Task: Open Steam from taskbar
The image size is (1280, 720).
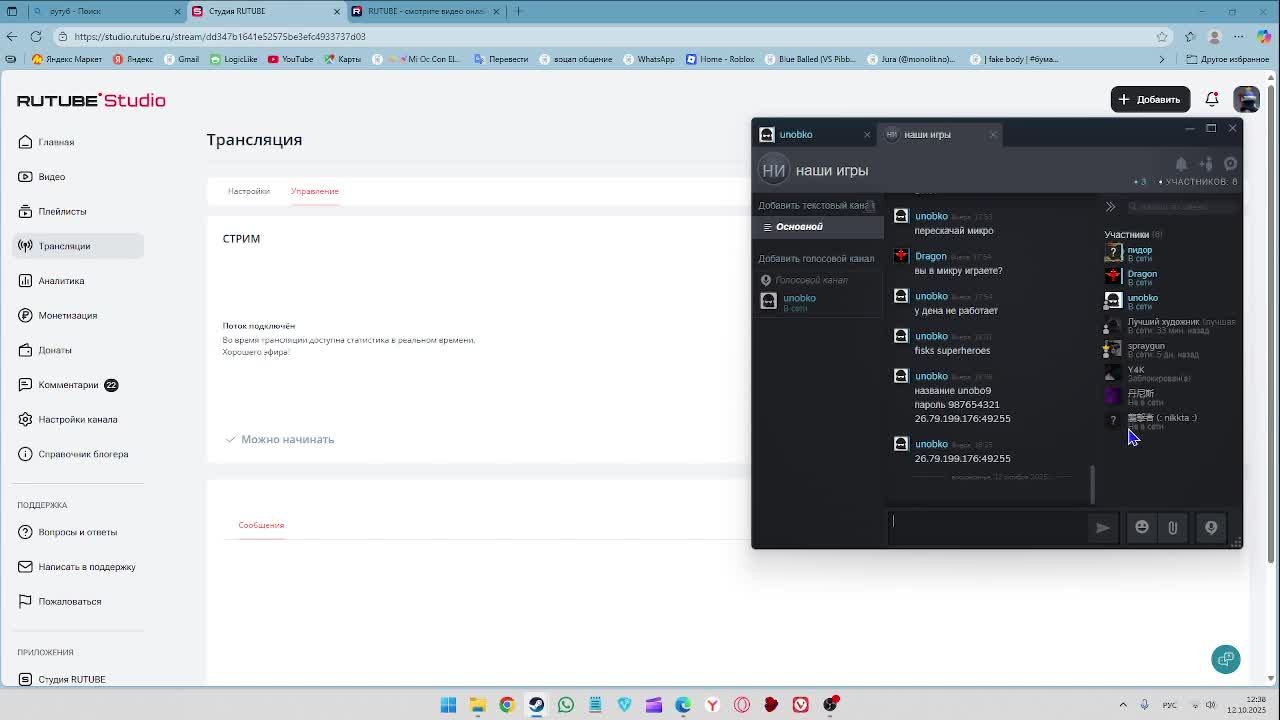Action: (537, 705)
